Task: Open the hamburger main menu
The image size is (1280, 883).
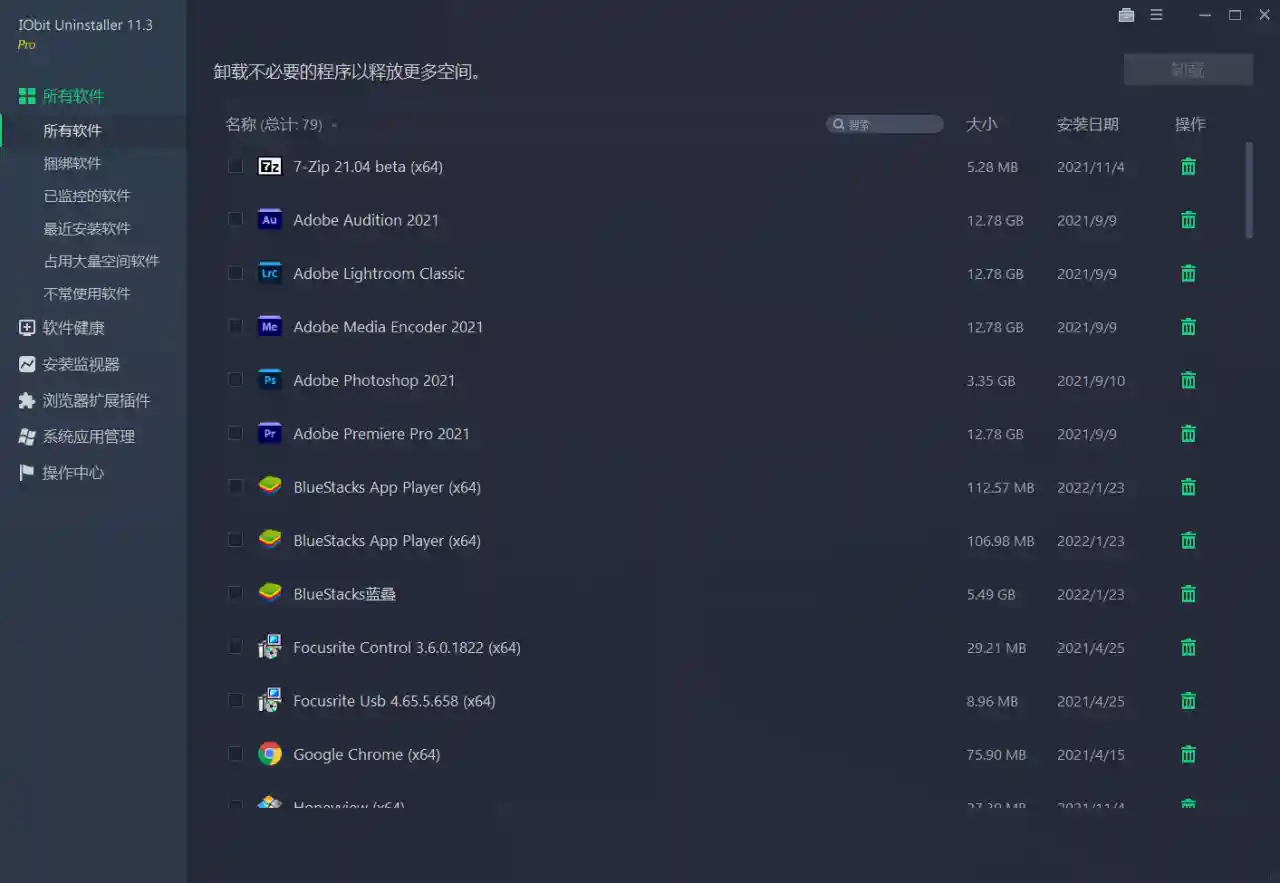Action: [1156, 15]
